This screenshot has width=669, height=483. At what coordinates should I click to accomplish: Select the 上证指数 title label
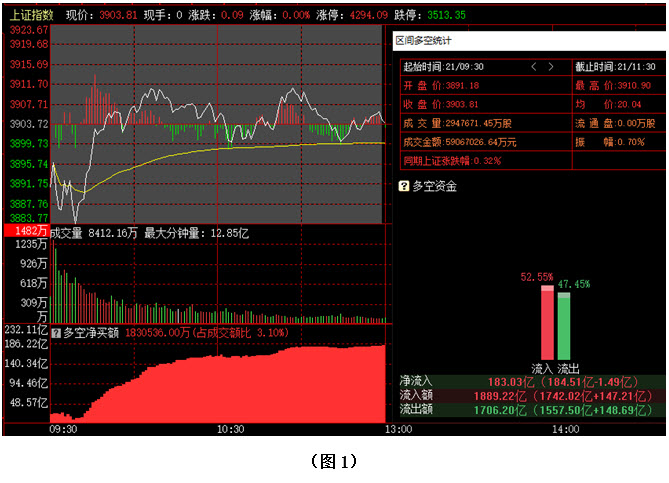pos(31,15)
